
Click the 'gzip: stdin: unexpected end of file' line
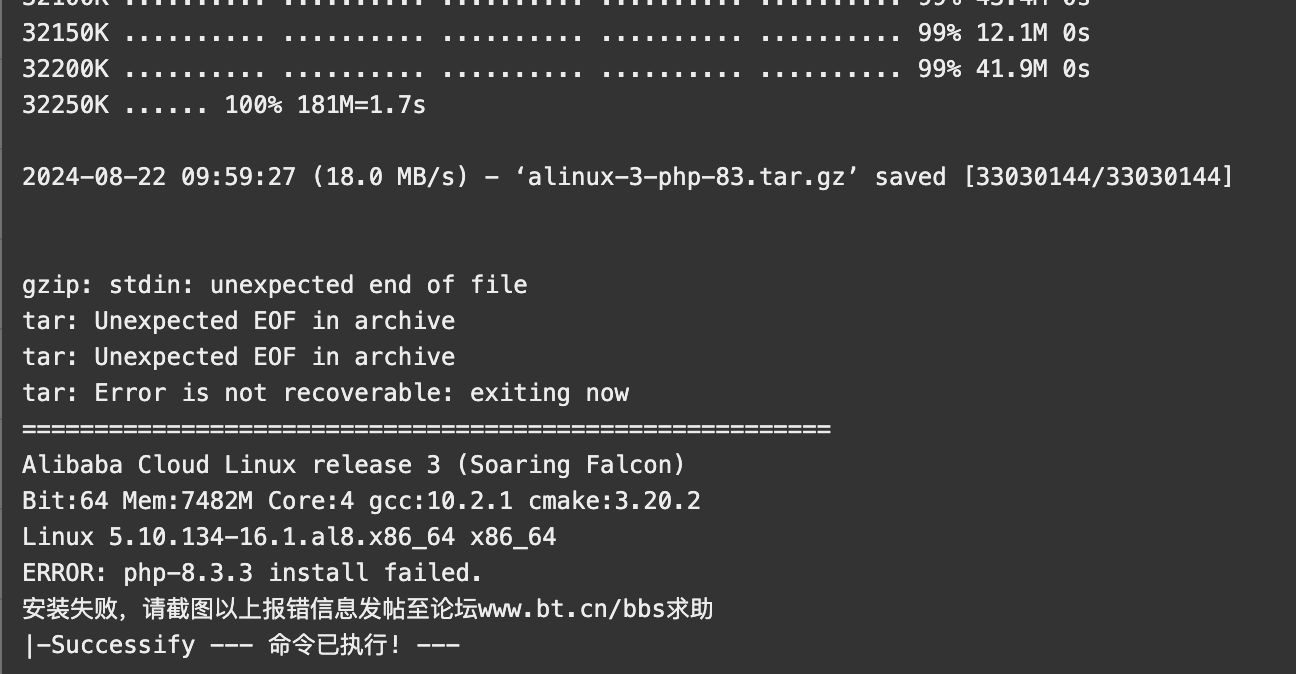click(274, 285)
